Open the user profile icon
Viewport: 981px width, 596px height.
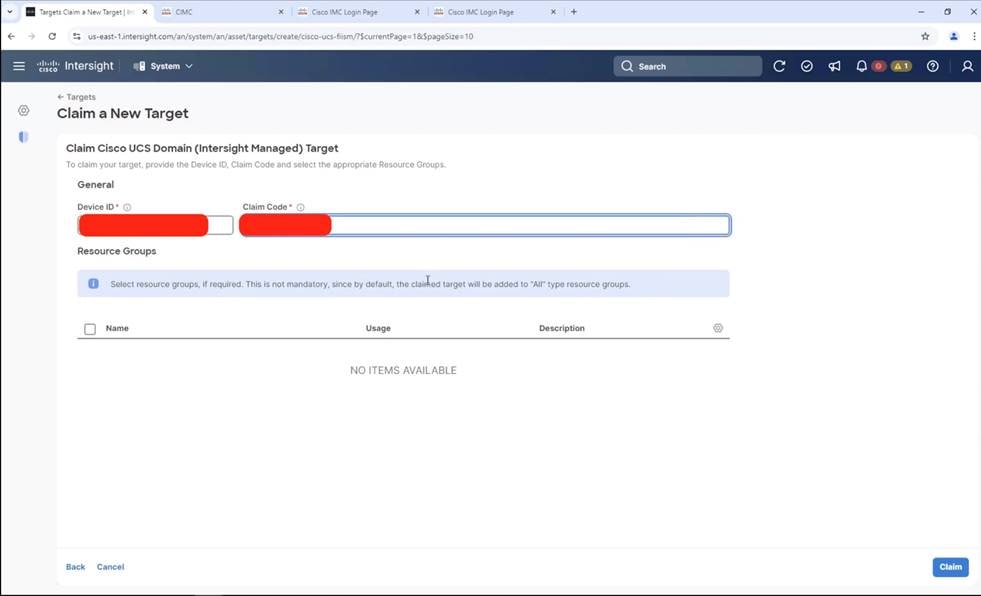(x=966, y=66)
